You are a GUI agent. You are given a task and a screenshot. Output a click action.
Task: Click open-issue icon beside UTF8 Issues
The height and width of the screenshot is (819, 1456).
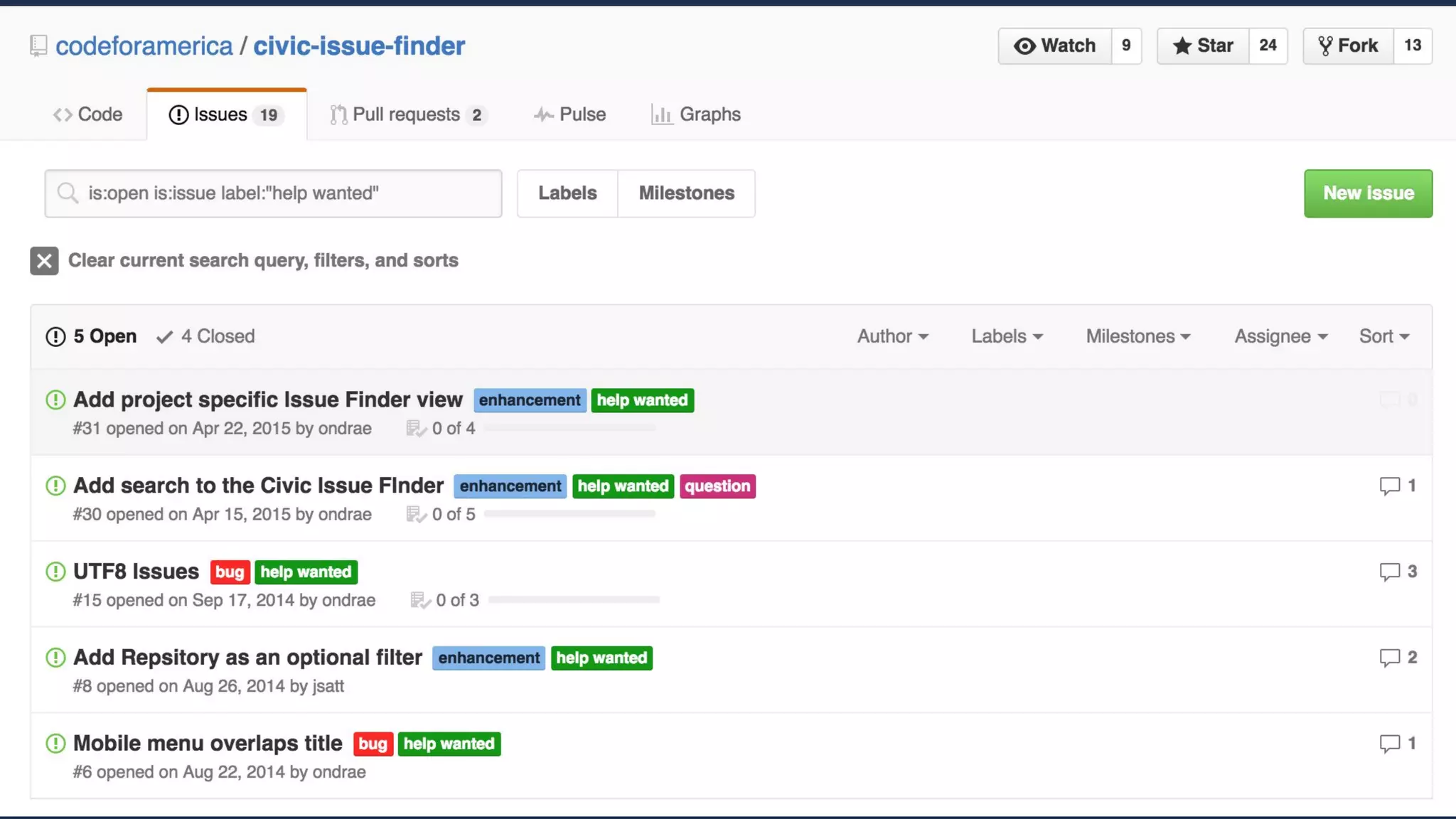(x=55, y=572)
